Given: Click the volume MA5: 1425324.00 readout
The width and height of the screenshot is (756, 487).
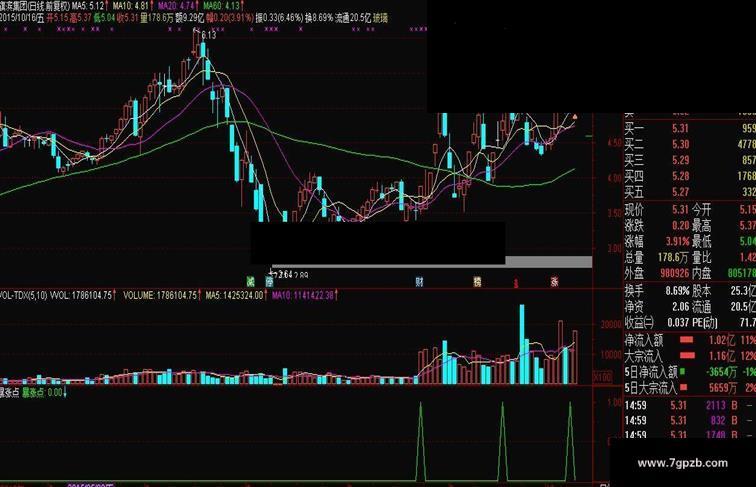Looking at the screenshot, I should click(234, 295).
